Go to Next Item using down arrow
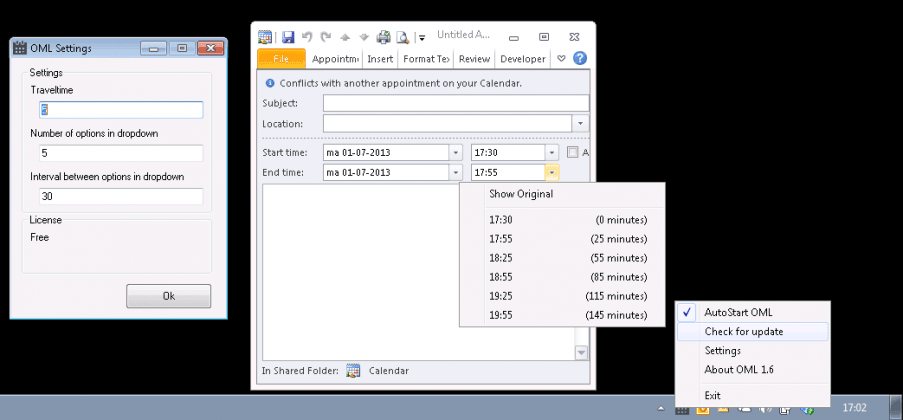The width and height of the screenshot is (903, 420). click(x=364, y=37)
